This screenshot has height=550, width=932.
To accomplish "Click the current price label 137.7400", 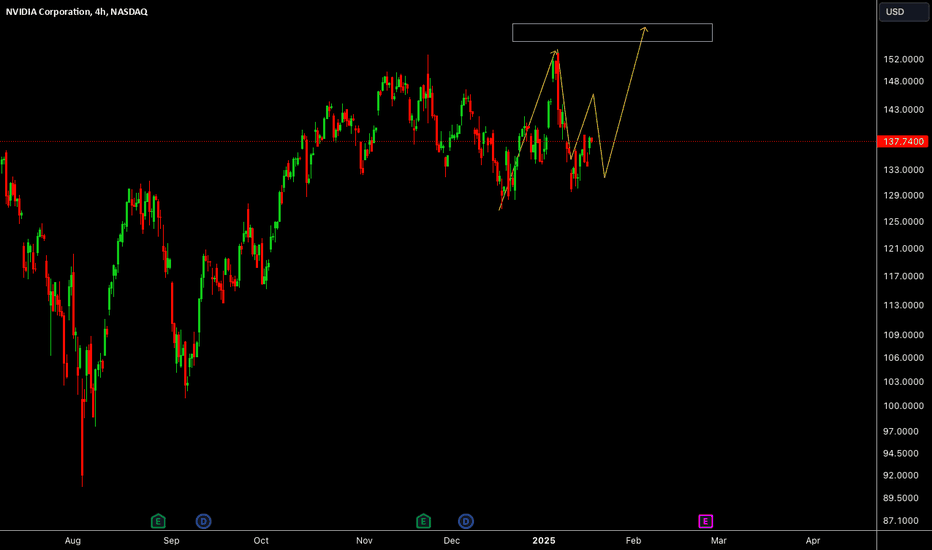I will [903, 142].
